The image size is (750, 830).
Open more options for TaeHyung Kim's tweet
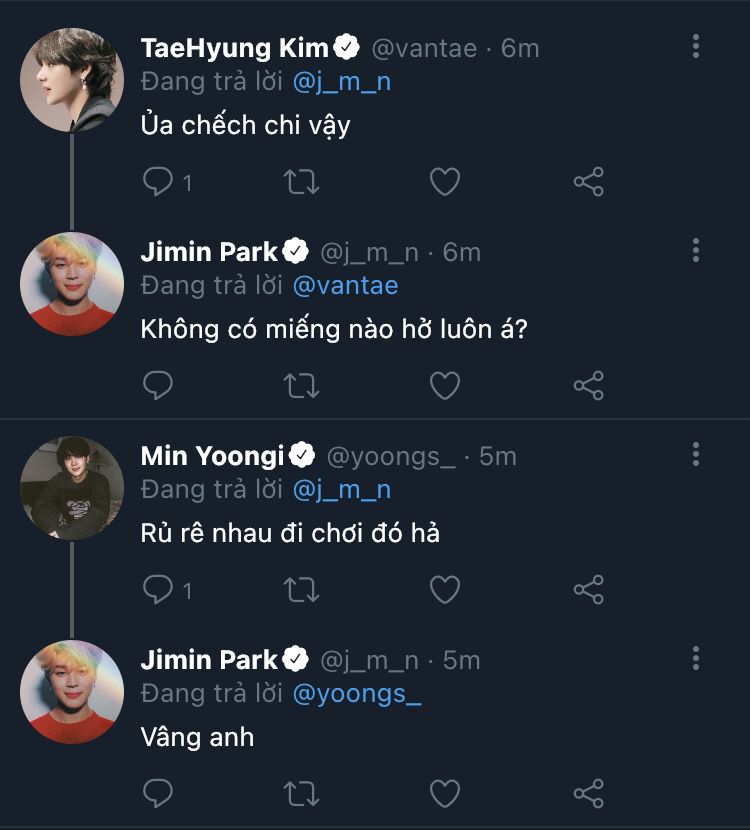tap(696, 46)
